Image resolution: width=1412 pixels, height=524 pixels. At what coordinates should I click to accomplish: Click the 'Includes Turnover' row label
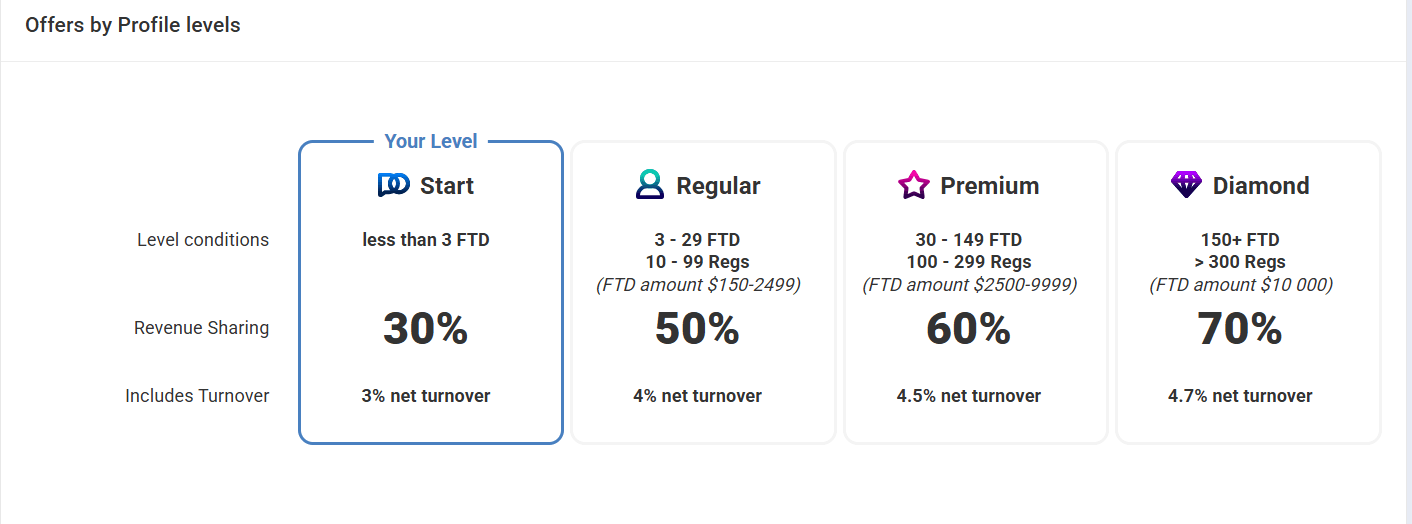197,396
